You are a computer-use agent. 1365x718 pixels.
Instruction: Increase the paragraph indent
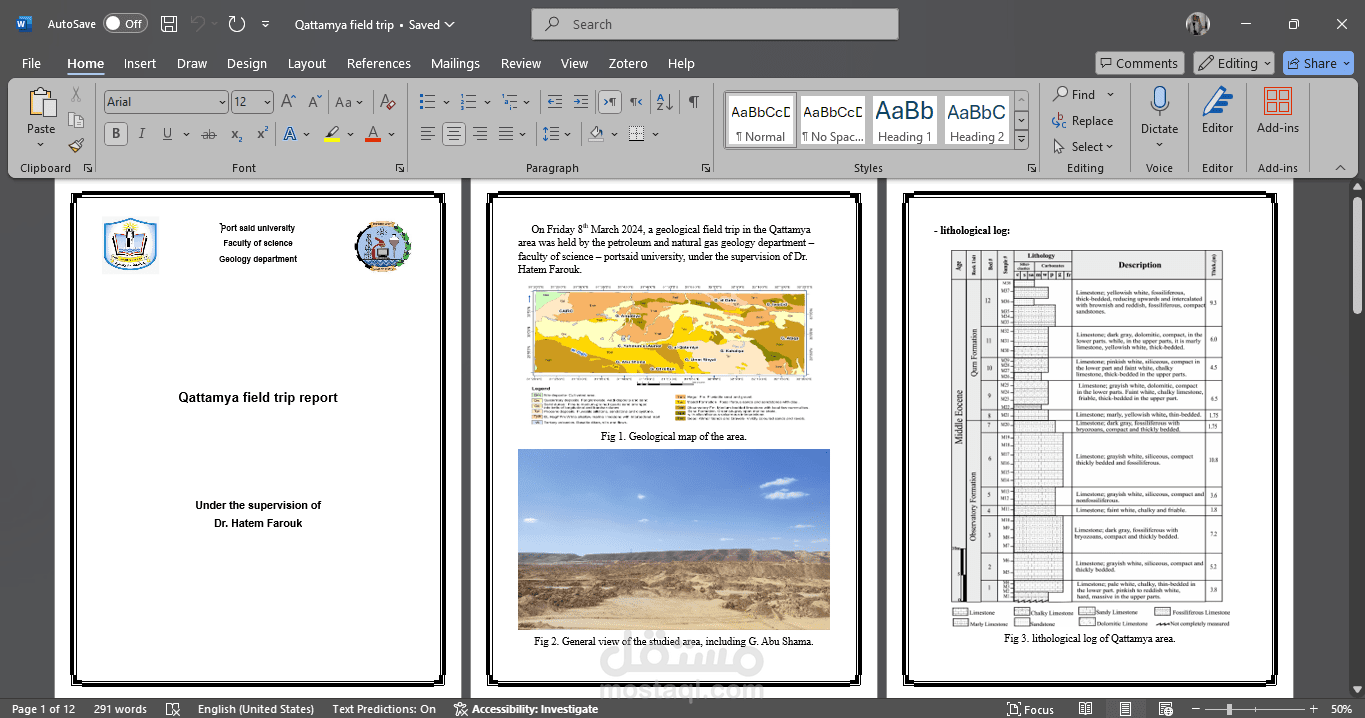tap(581, 102)
